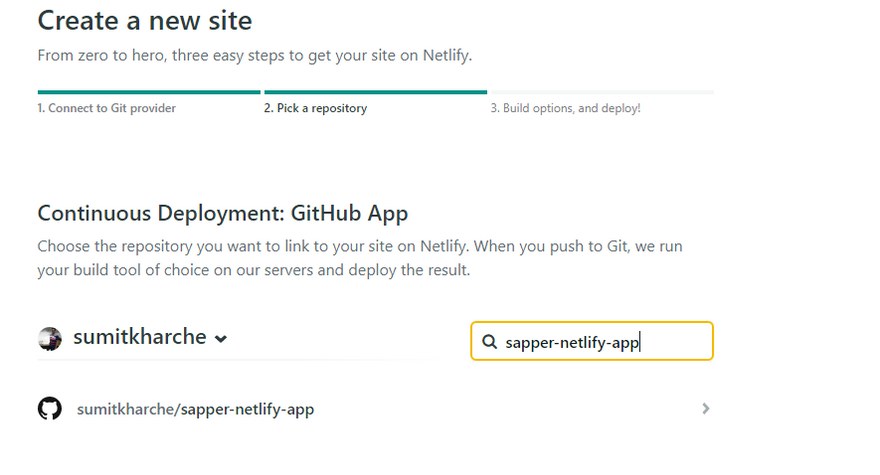Click the Create a new site heading

(145, 20)
